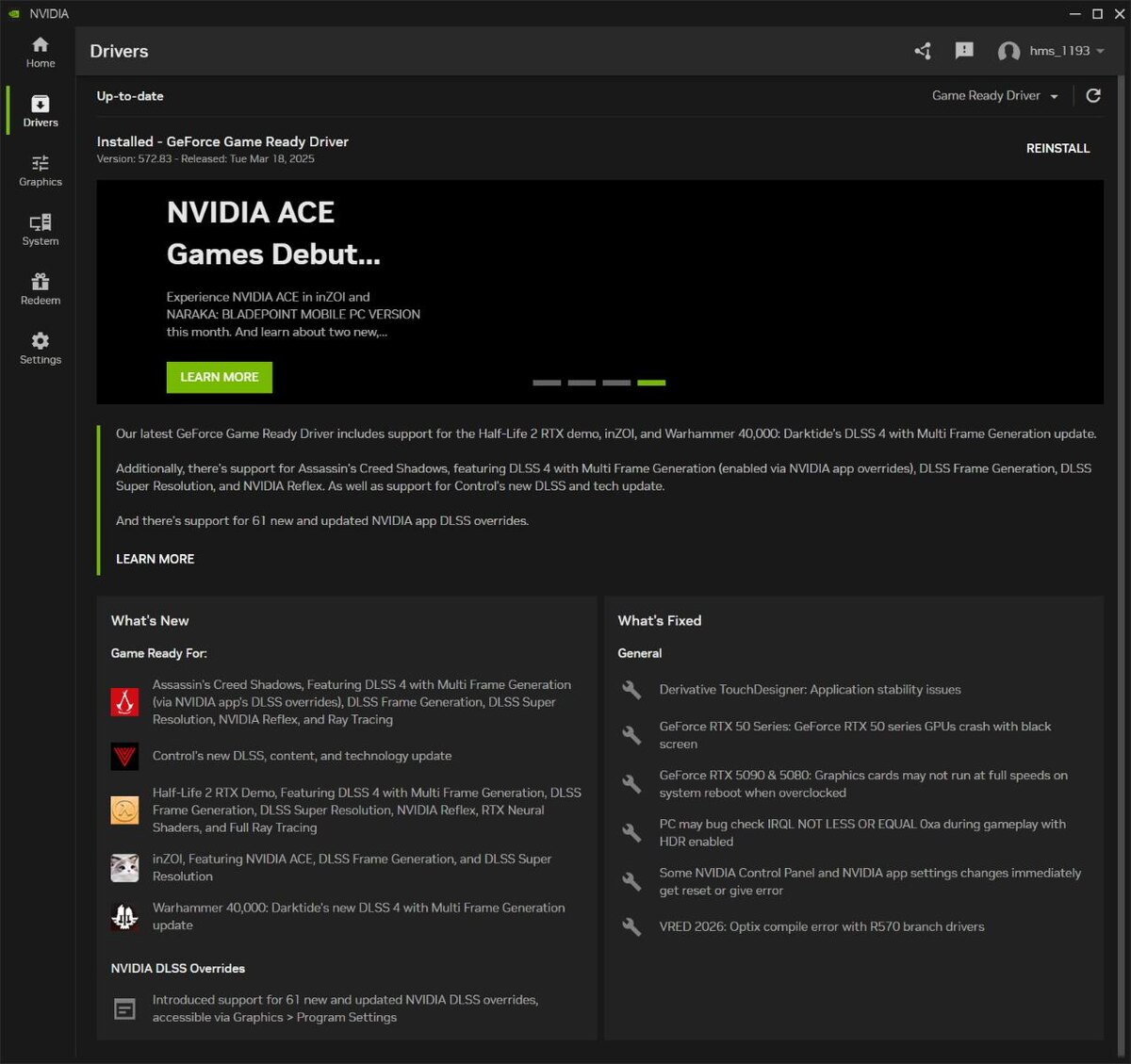
Task: Click the share icon in header
Action: click(923, 51)
